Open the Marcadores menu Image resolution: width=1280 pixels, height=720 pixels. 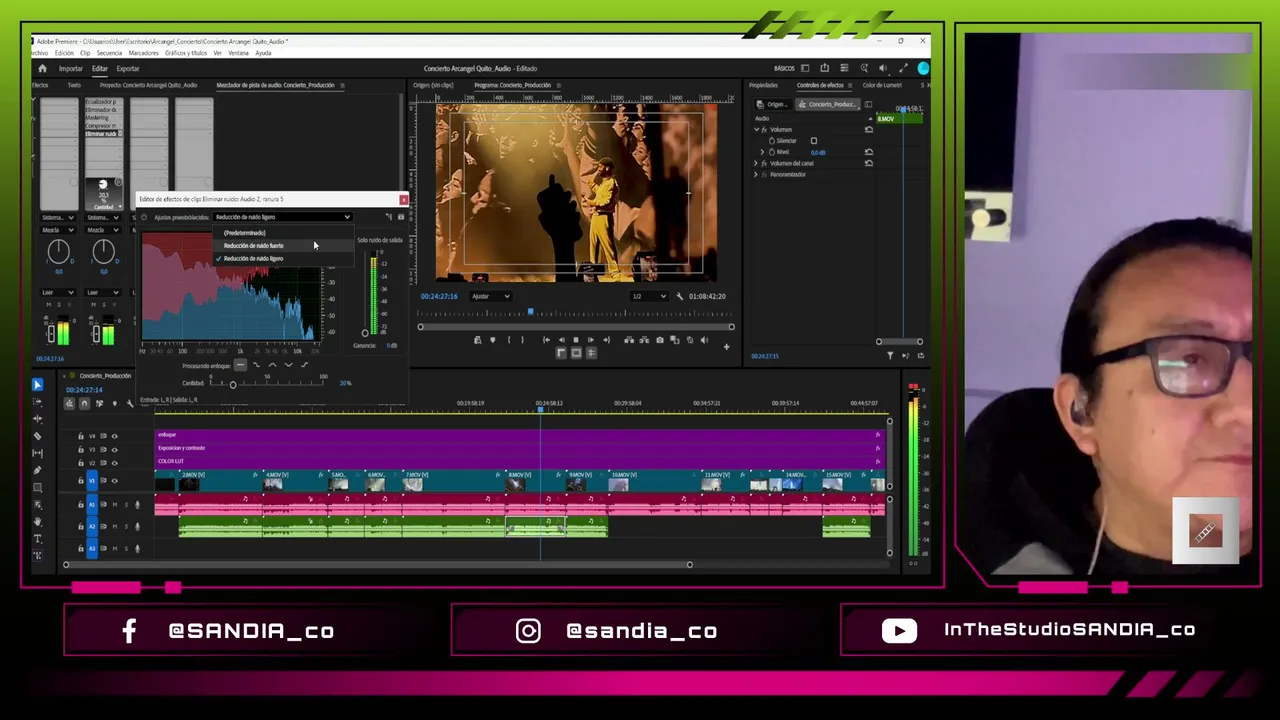(x=144, y=53)
